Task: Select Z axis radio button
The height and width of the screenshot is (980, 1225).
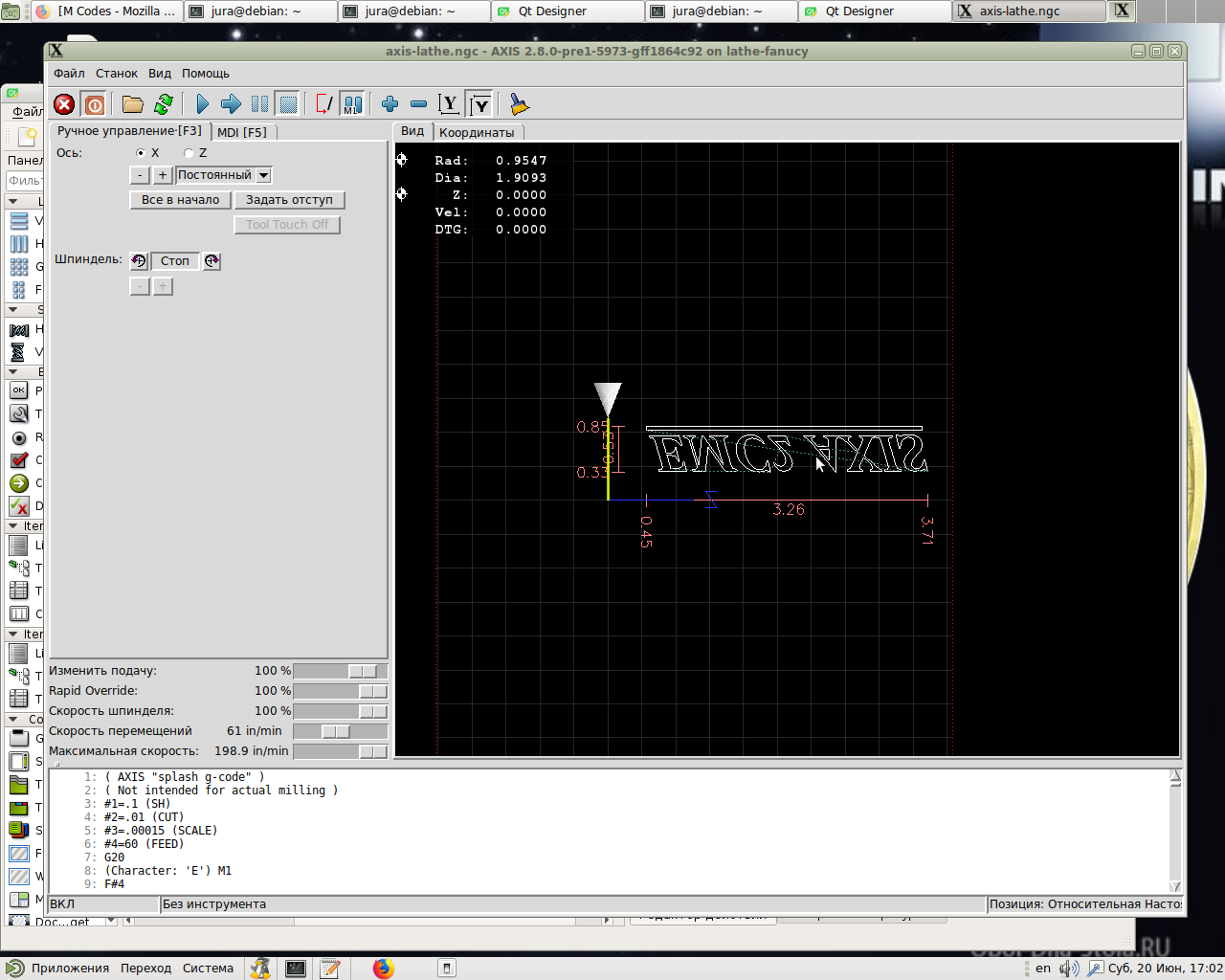Action: pos(189,153)
